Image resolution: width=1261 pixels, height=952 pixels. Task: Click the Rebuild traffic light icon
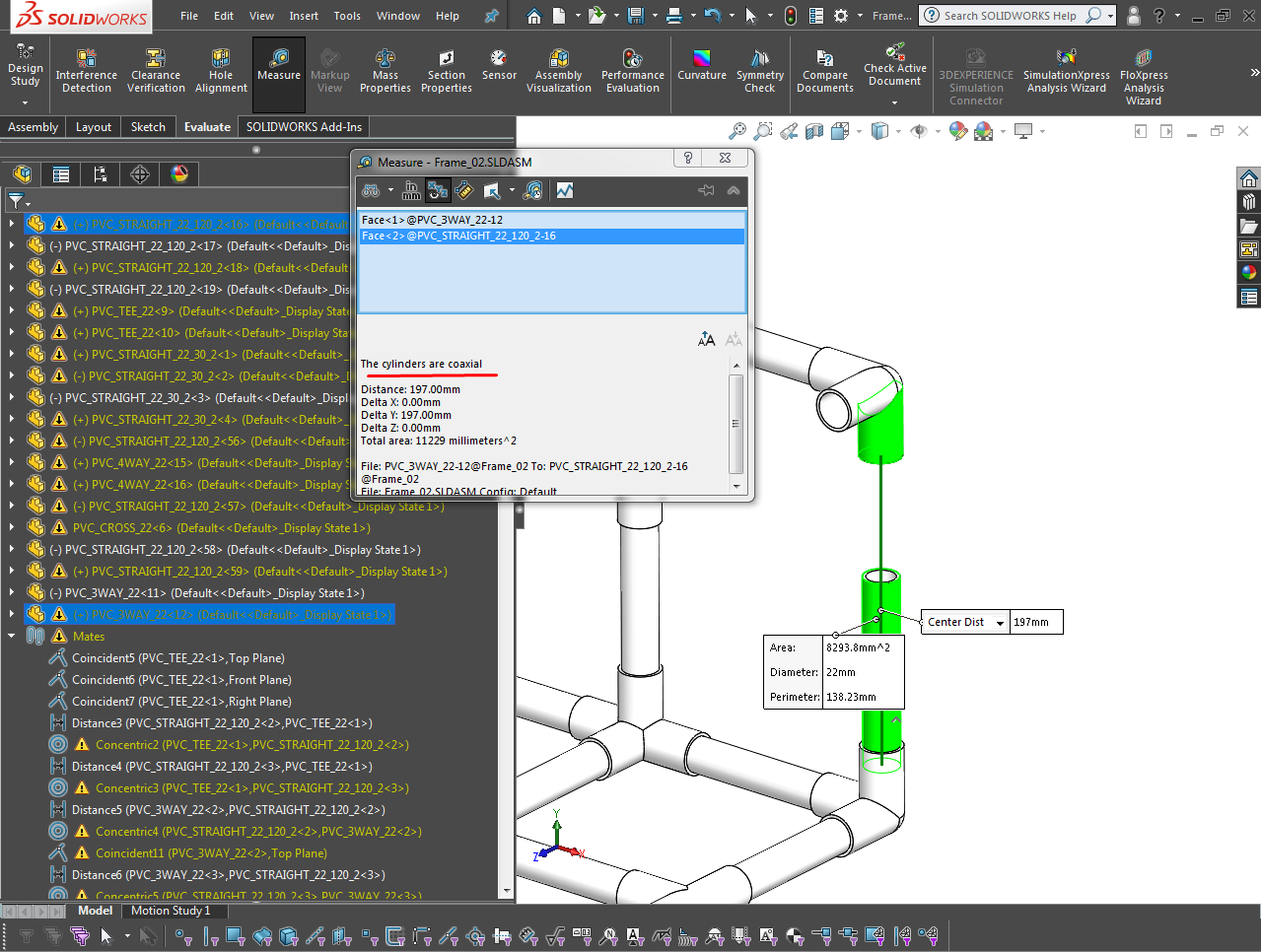click(x=790, y=16)
